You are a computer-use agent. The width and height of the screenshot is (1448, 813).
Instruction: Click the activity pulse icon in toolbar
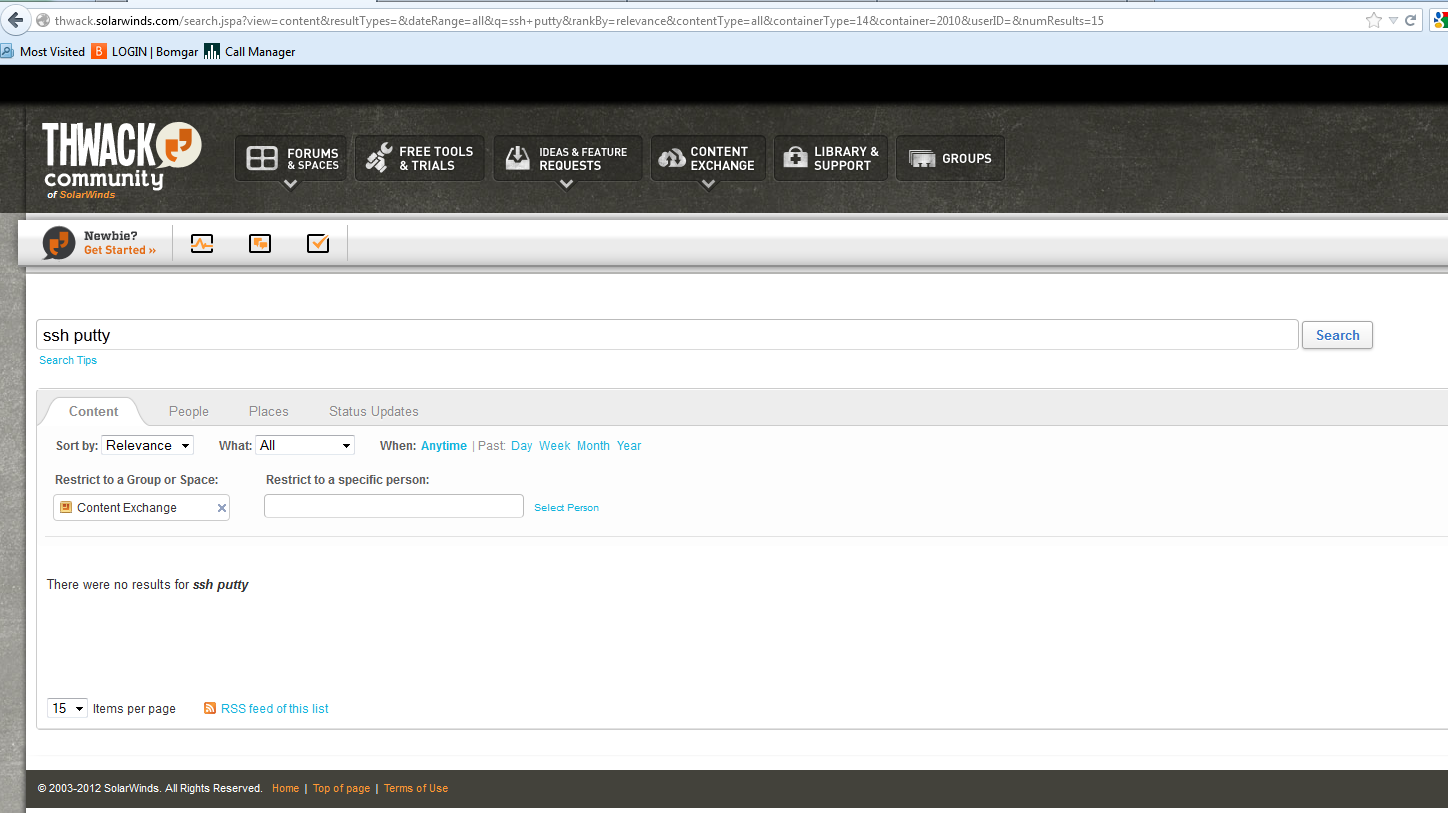coord(202,243)
